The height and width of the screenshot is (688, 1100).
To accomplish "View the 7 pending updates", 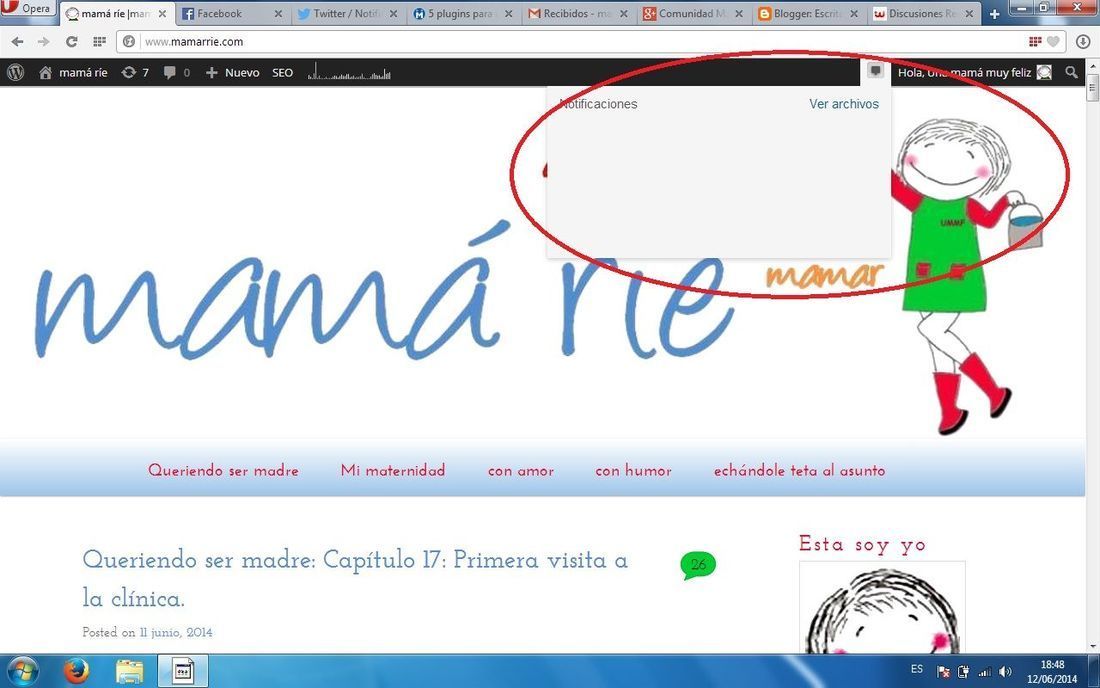I will point(135,72).
